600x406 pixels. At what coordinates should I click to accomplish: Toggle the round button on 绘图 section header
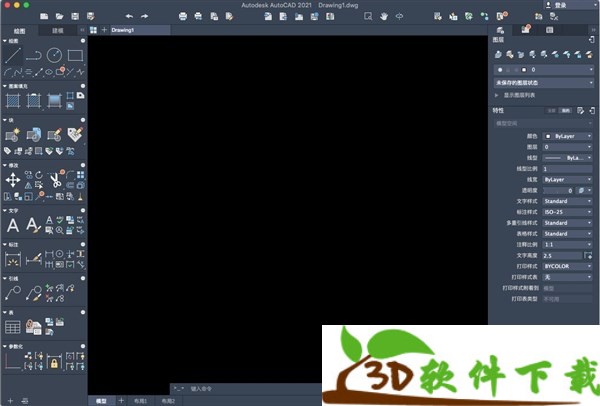click(x=83, y=41)
